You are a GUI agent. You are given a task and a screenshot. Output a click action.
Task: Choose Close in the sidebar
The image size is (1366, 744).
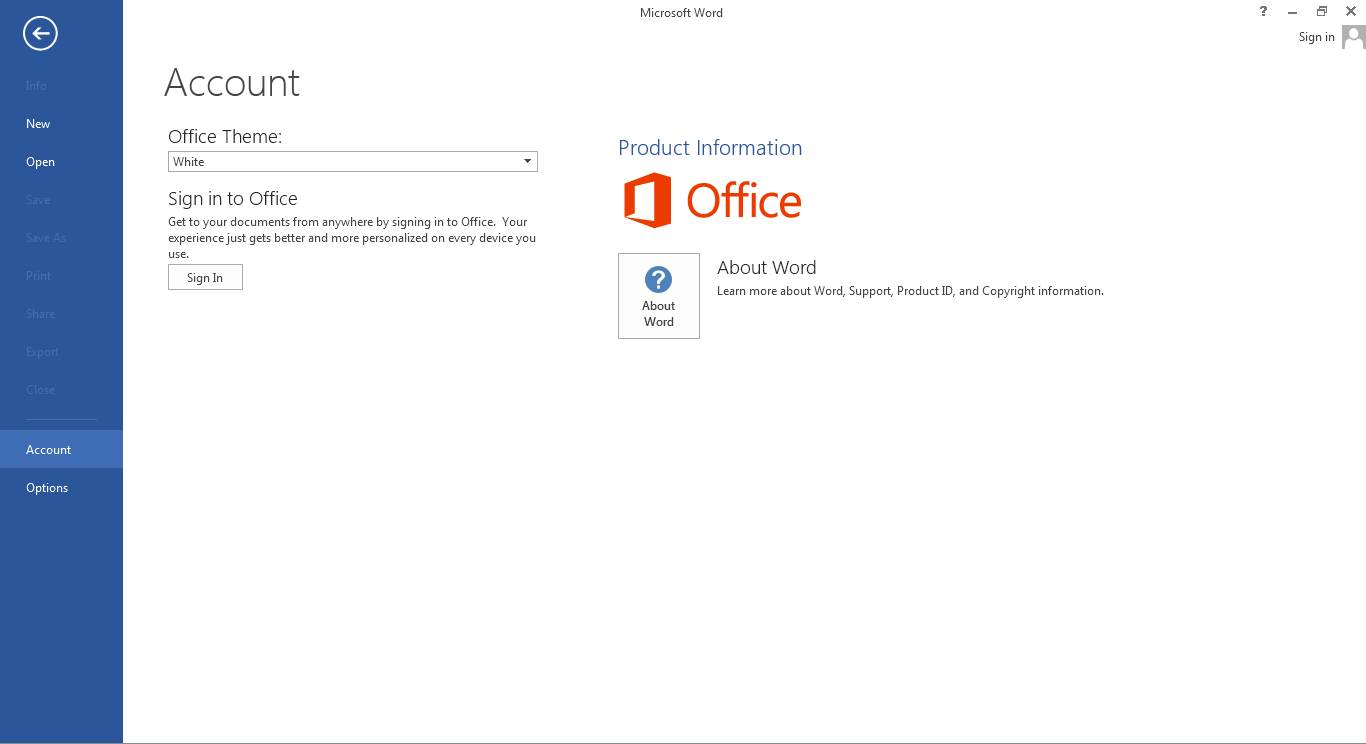[x=61, y=390]
